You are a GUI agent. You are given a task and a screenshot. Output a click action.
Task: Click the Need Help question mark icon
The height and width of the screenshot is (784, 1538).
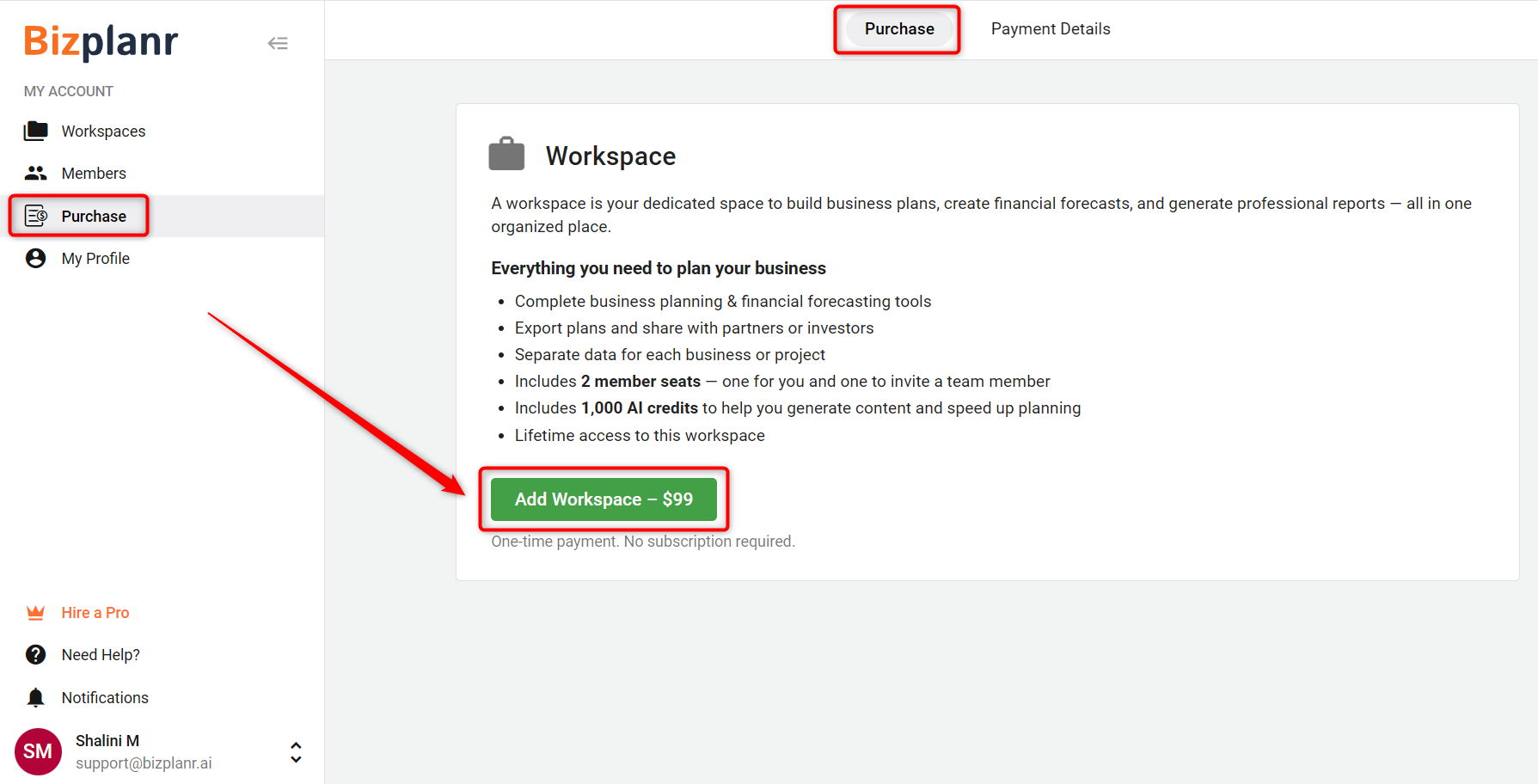(x=36, y=655)
